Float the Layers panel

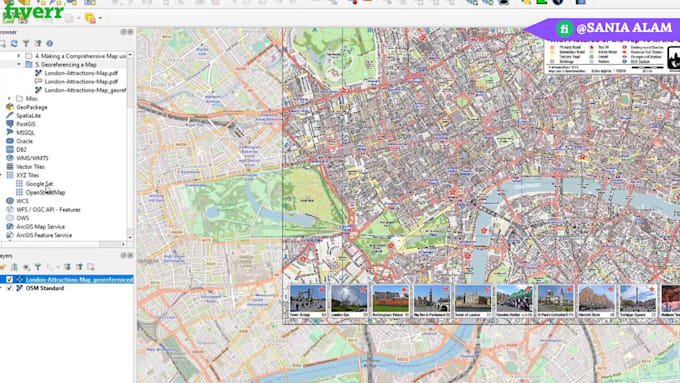click(x=124, y=256)
